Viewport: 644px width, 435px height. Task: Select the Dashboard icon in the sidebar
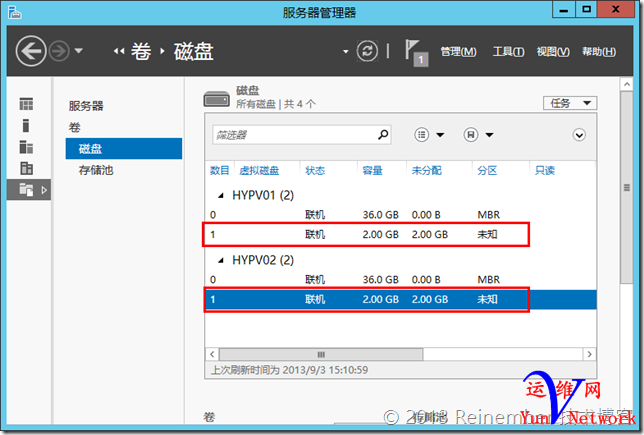click(x=26, y=104)
